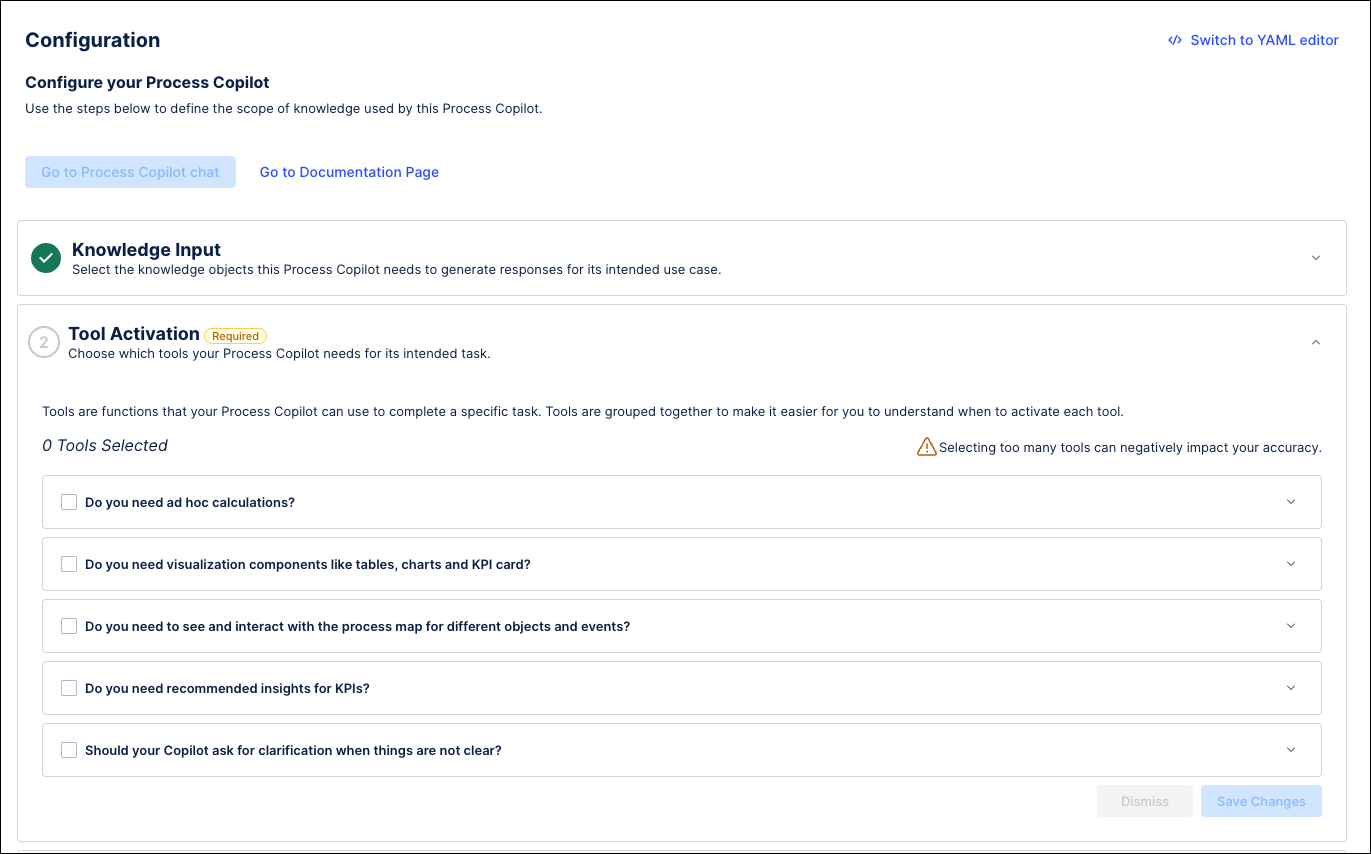Expand the clarification row chevron
The image size is (1371, 854).
pos(1291,750)
